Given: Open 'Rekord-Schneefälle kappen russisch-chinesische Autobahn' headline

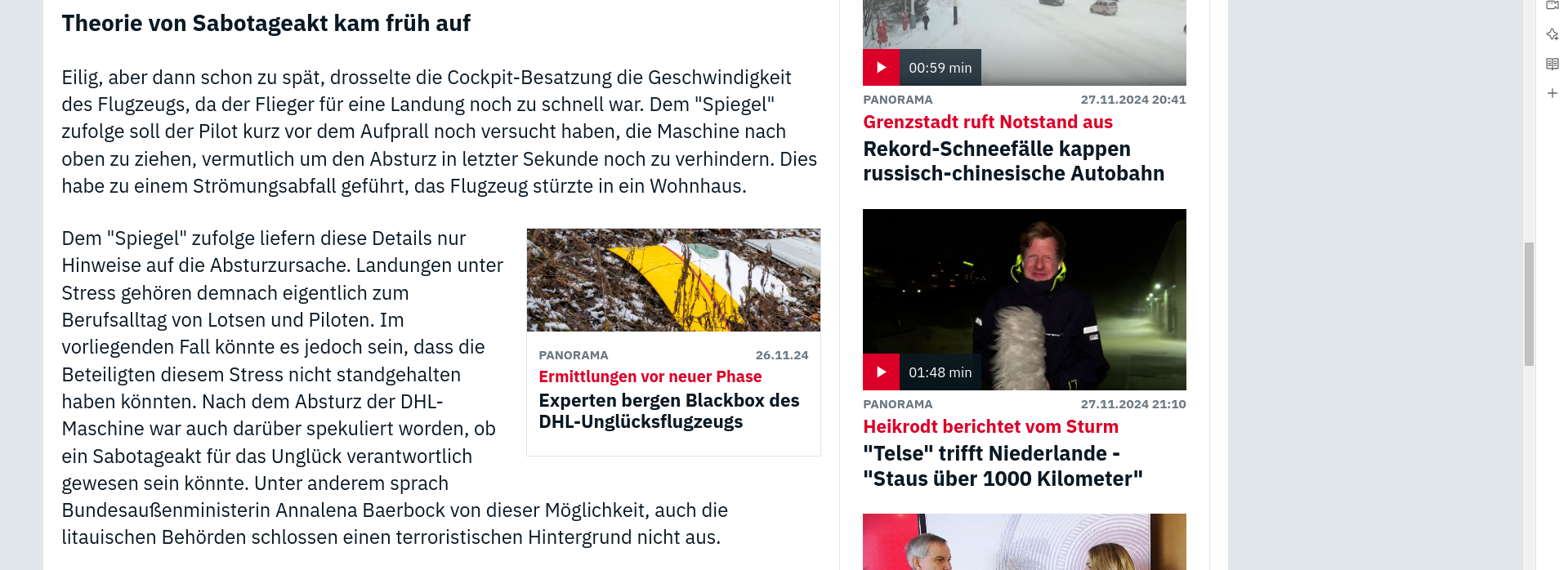Looking at the screenshot, I should click(1014, 161).
